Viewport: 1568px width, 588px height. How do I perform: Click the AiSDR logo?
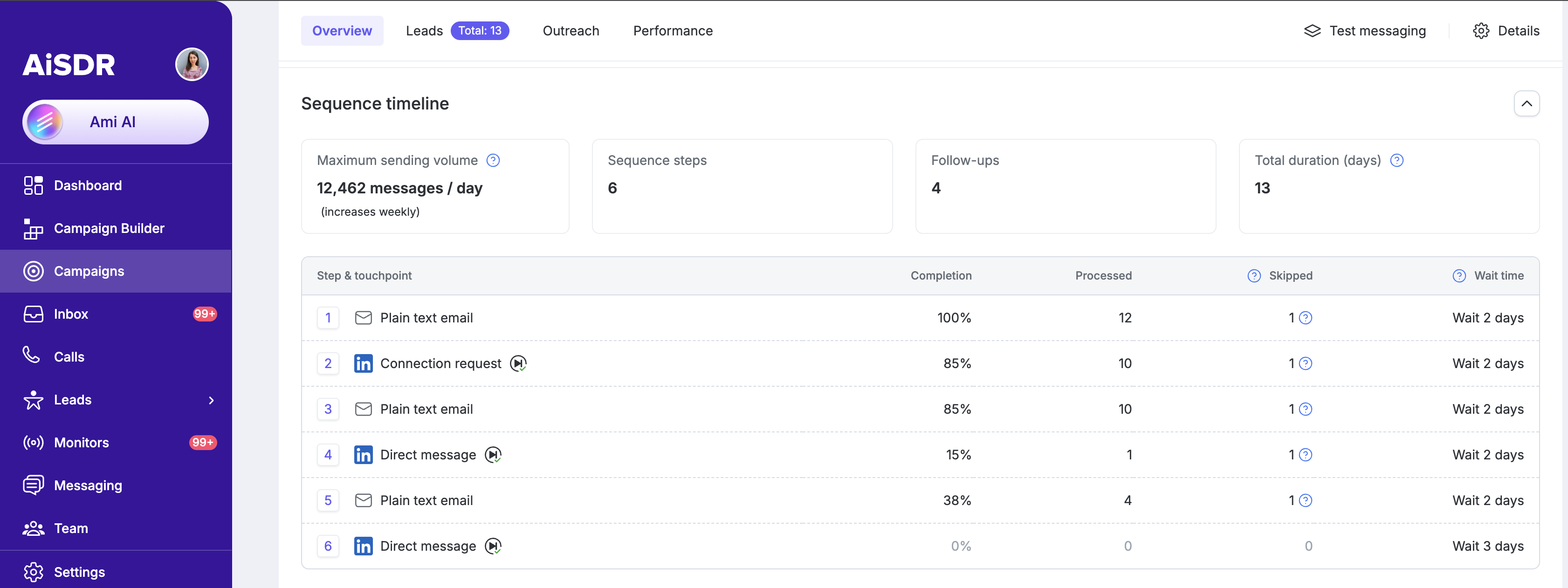pyautogui.click(x=69, y=64)
